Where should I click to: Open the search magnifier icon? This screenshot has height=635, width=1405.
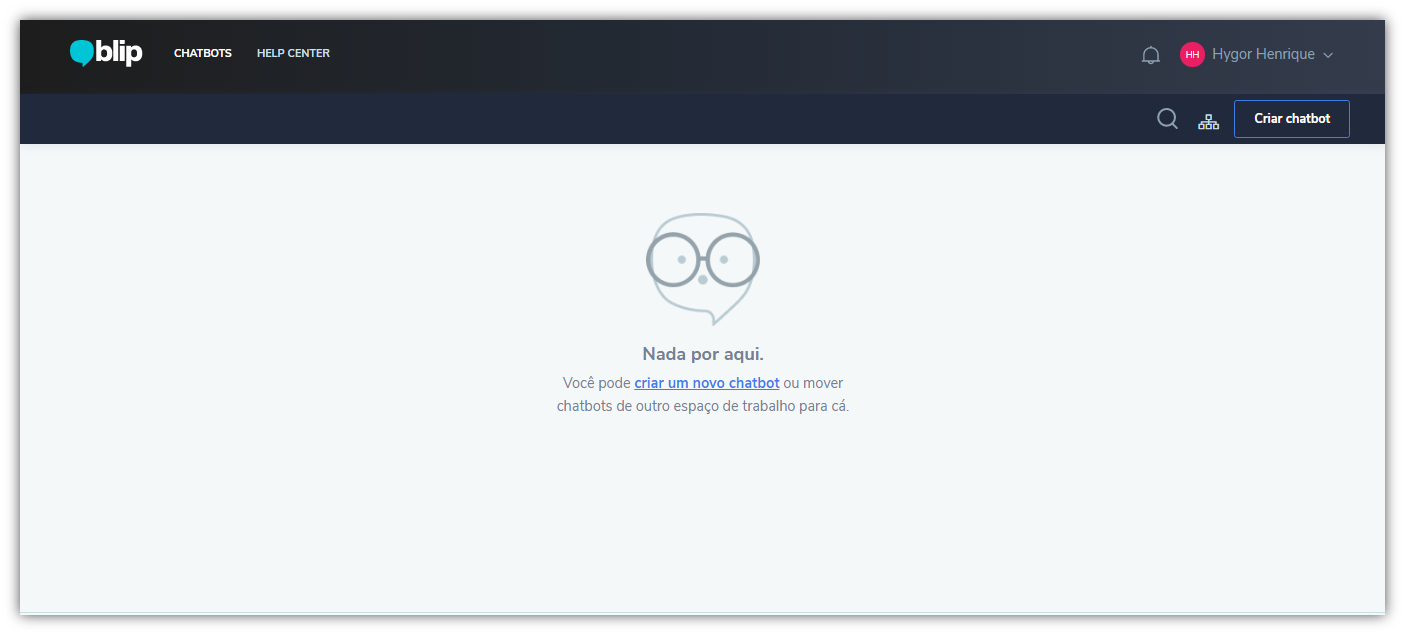click(x=1167, y=119)
